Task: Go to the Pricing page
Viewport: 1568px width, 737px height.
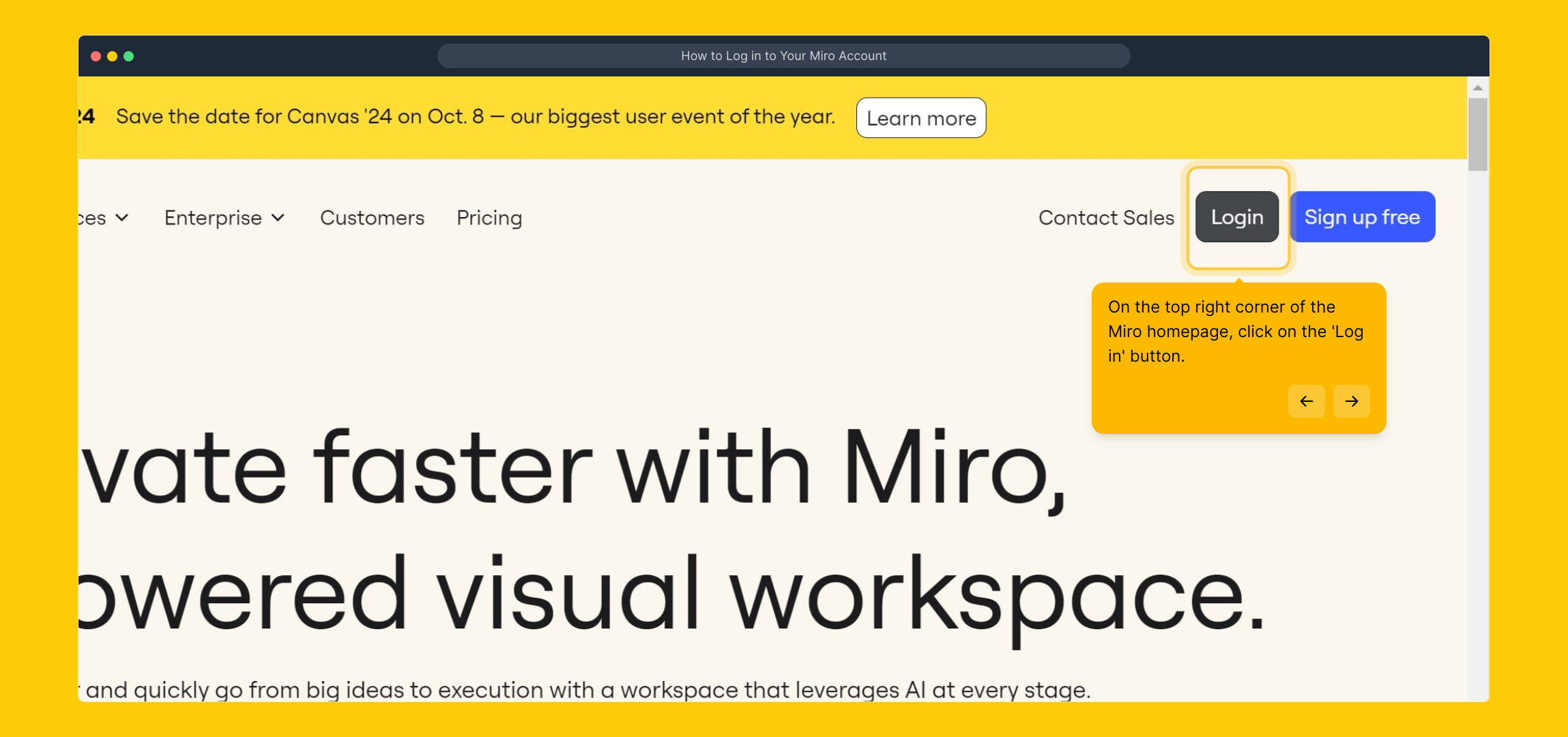Action: [489, 218]
